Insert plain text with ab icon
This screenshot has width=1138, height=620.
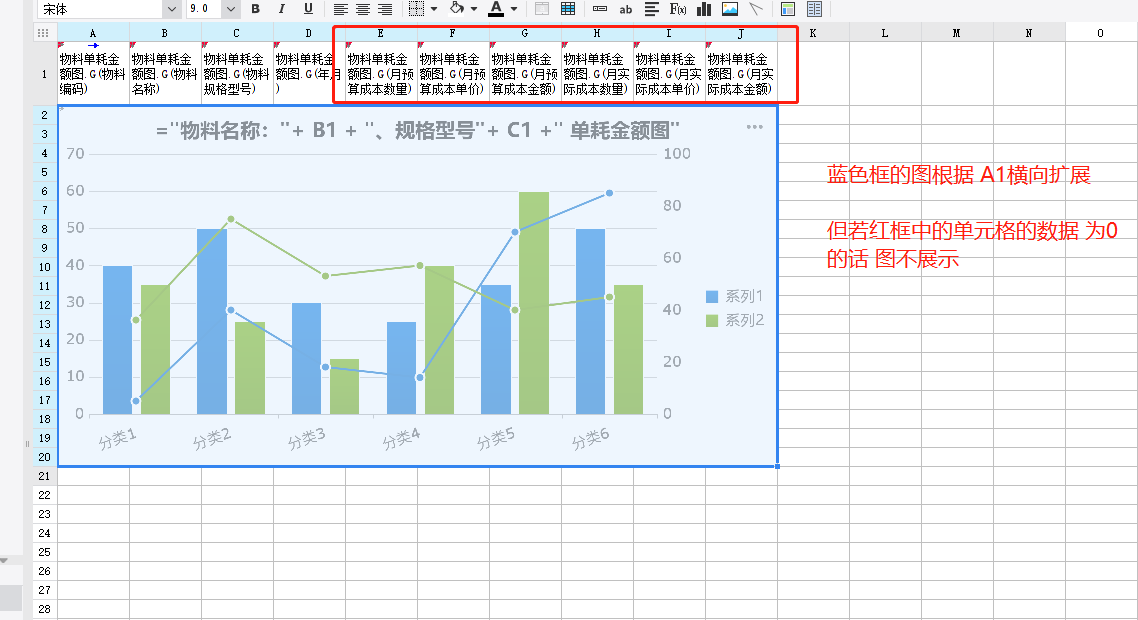[x=625, y=9]
